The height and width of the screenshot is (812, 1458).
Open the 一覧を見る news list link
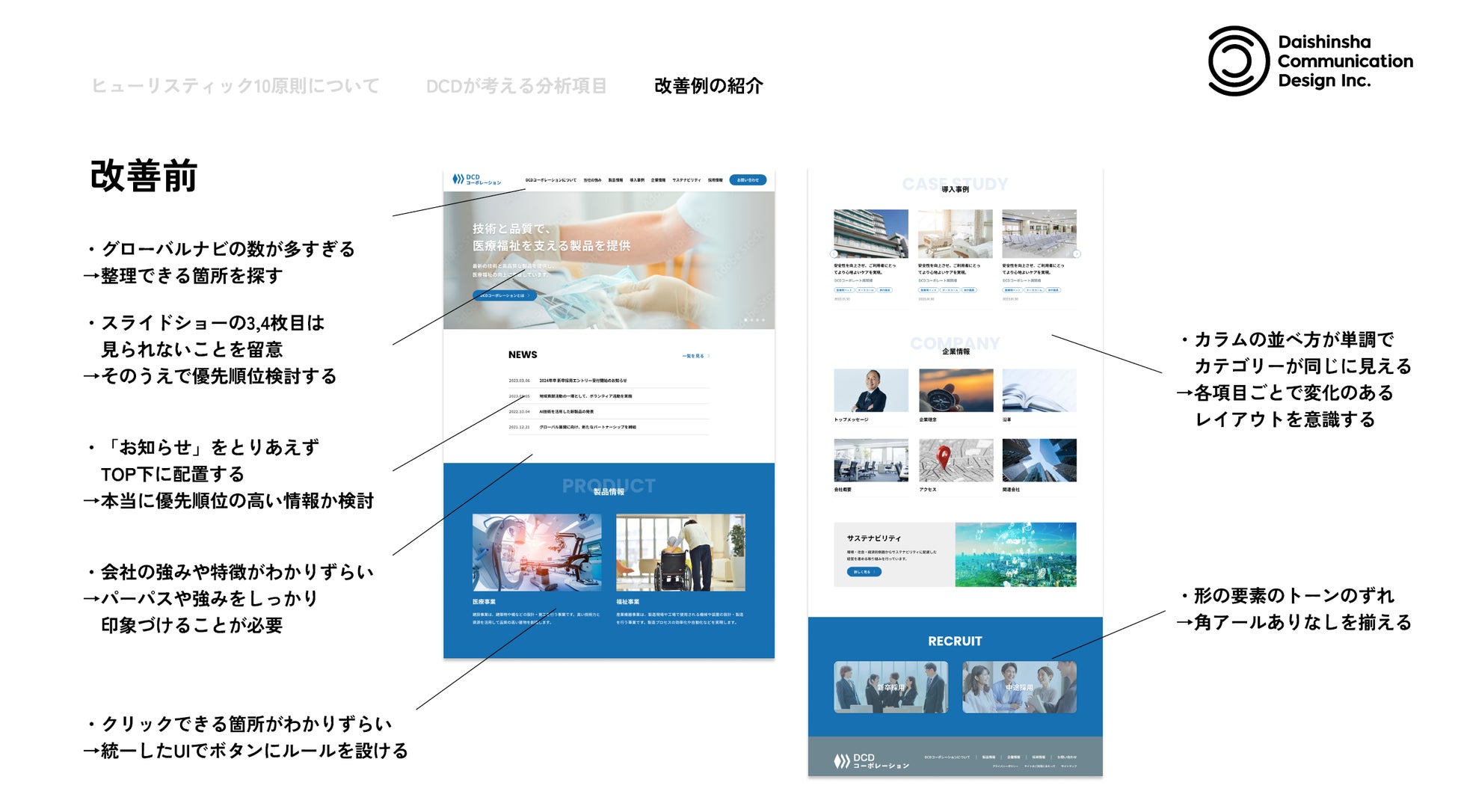(x=695, y=356)
